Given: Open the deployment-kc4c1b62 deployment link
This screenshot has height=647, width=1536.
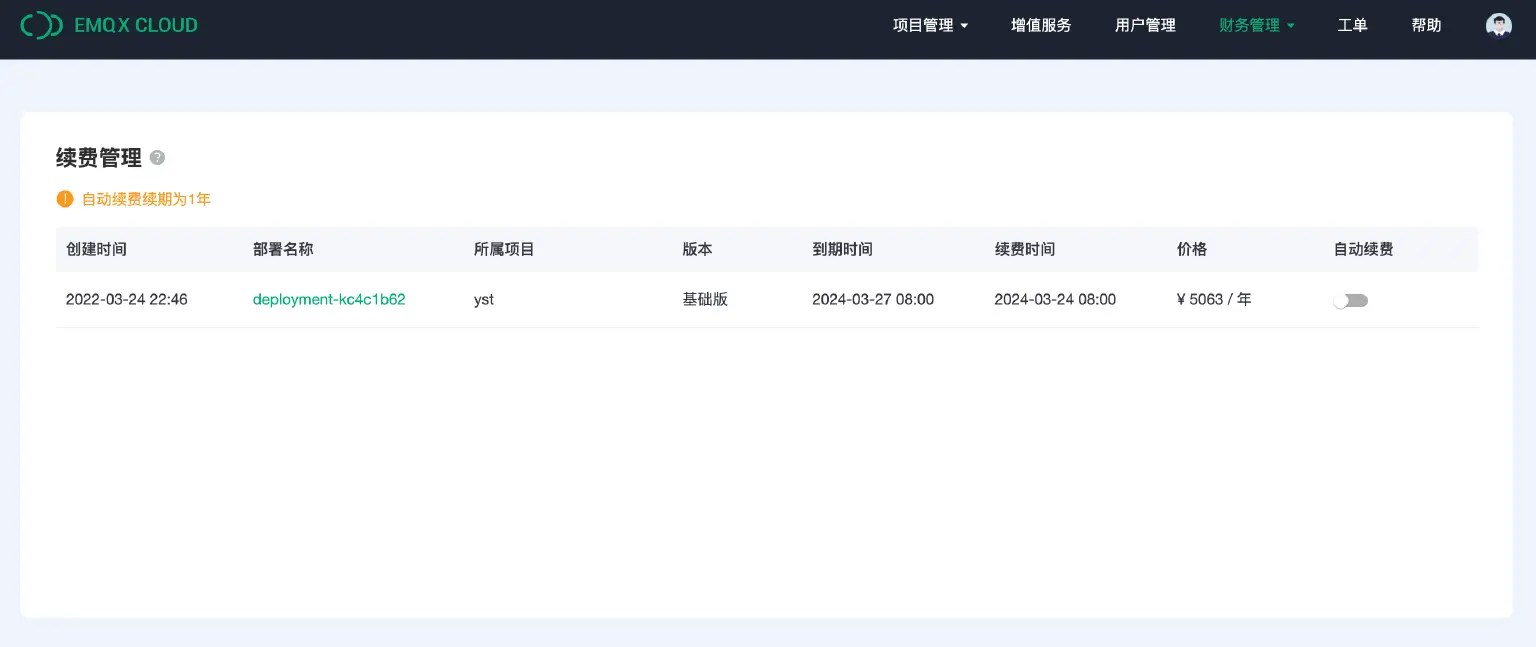Looking at the screenshot, I should tap(329, 299).
